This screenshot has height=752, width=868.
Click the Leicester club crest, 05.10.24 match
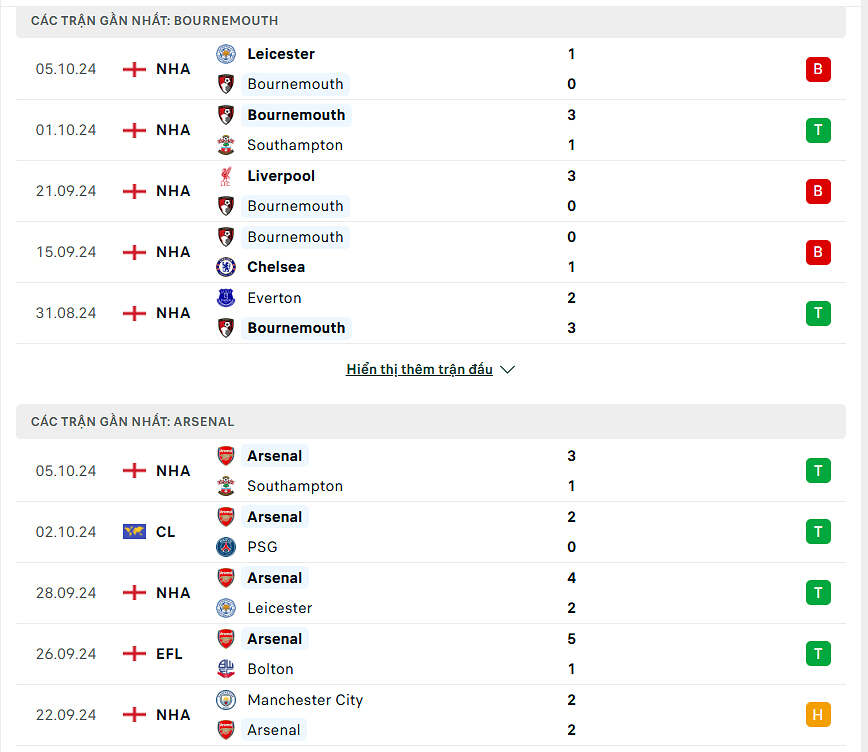[226, 54]
